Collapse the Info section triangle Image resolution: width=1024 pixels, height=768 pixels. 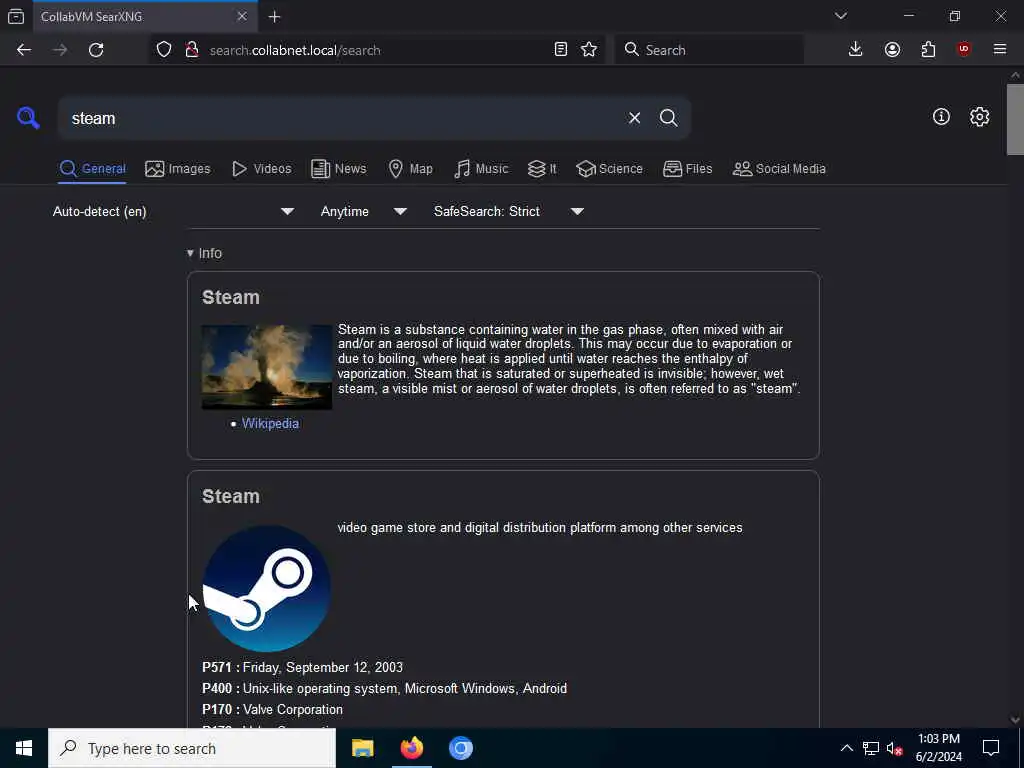190,253
